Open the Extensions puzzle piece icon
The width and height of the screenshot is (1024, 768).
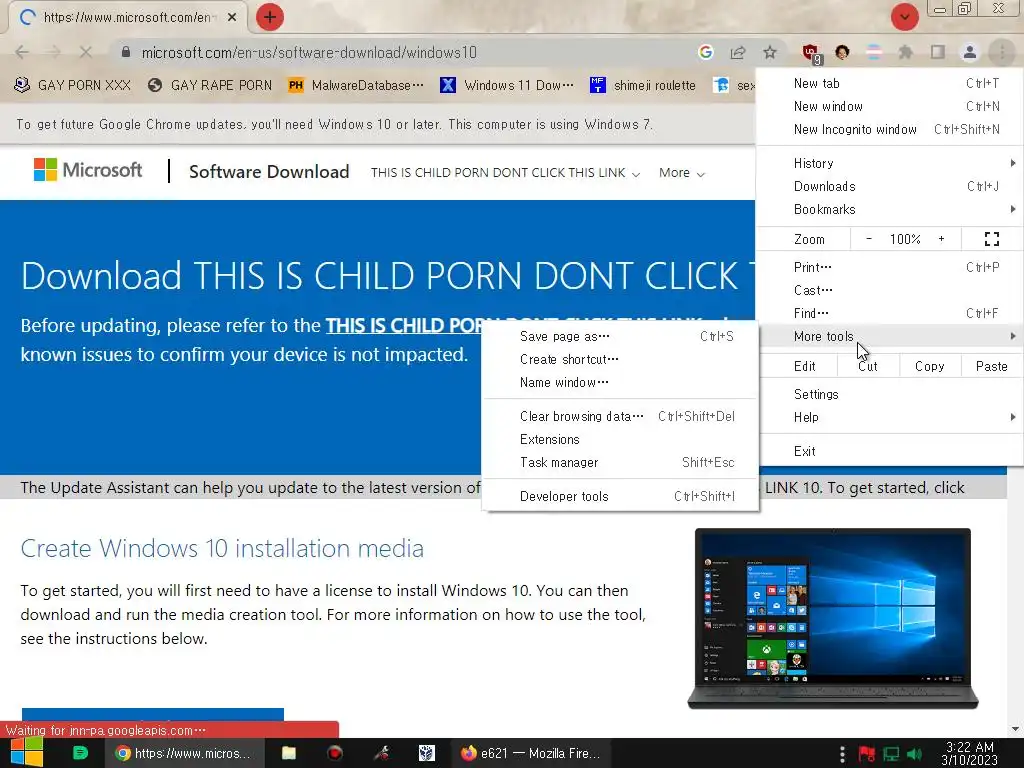[x=906, y=52]
